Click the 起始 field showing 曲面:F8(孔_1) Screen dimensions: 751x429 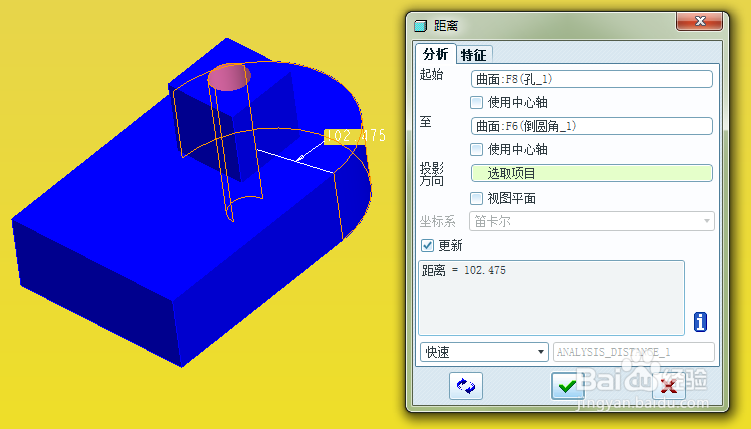click(592, 79)
